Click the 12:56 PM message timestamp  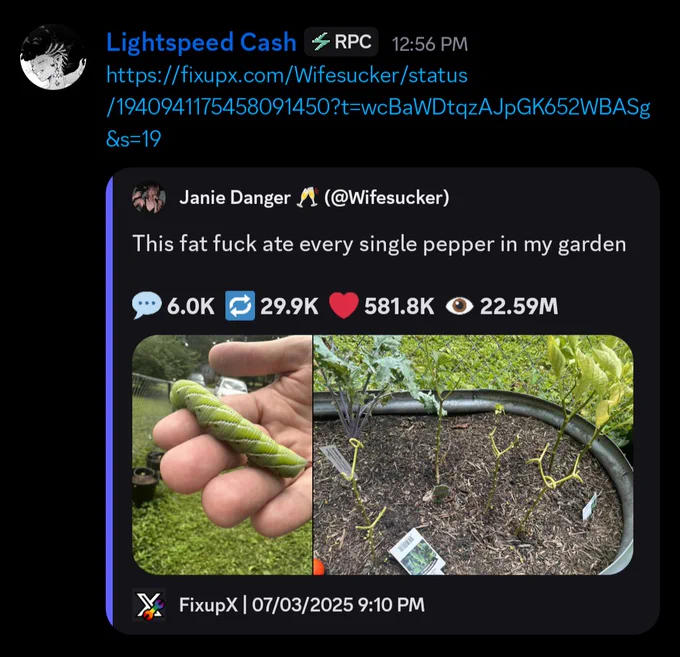point(430,44)
